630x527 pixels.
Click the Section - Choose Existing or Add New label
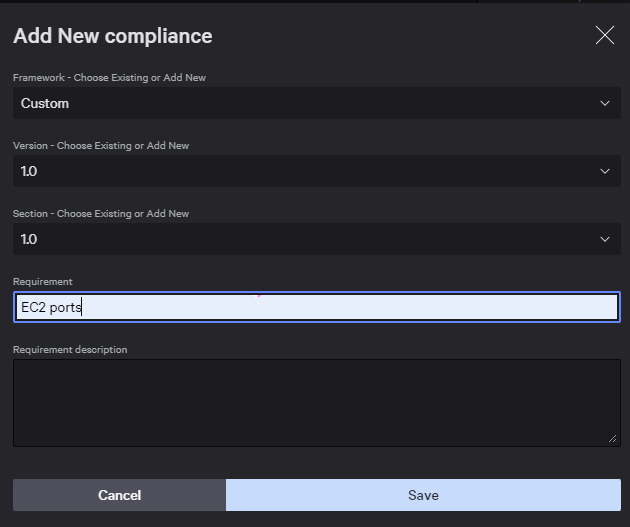coord(101,213)
